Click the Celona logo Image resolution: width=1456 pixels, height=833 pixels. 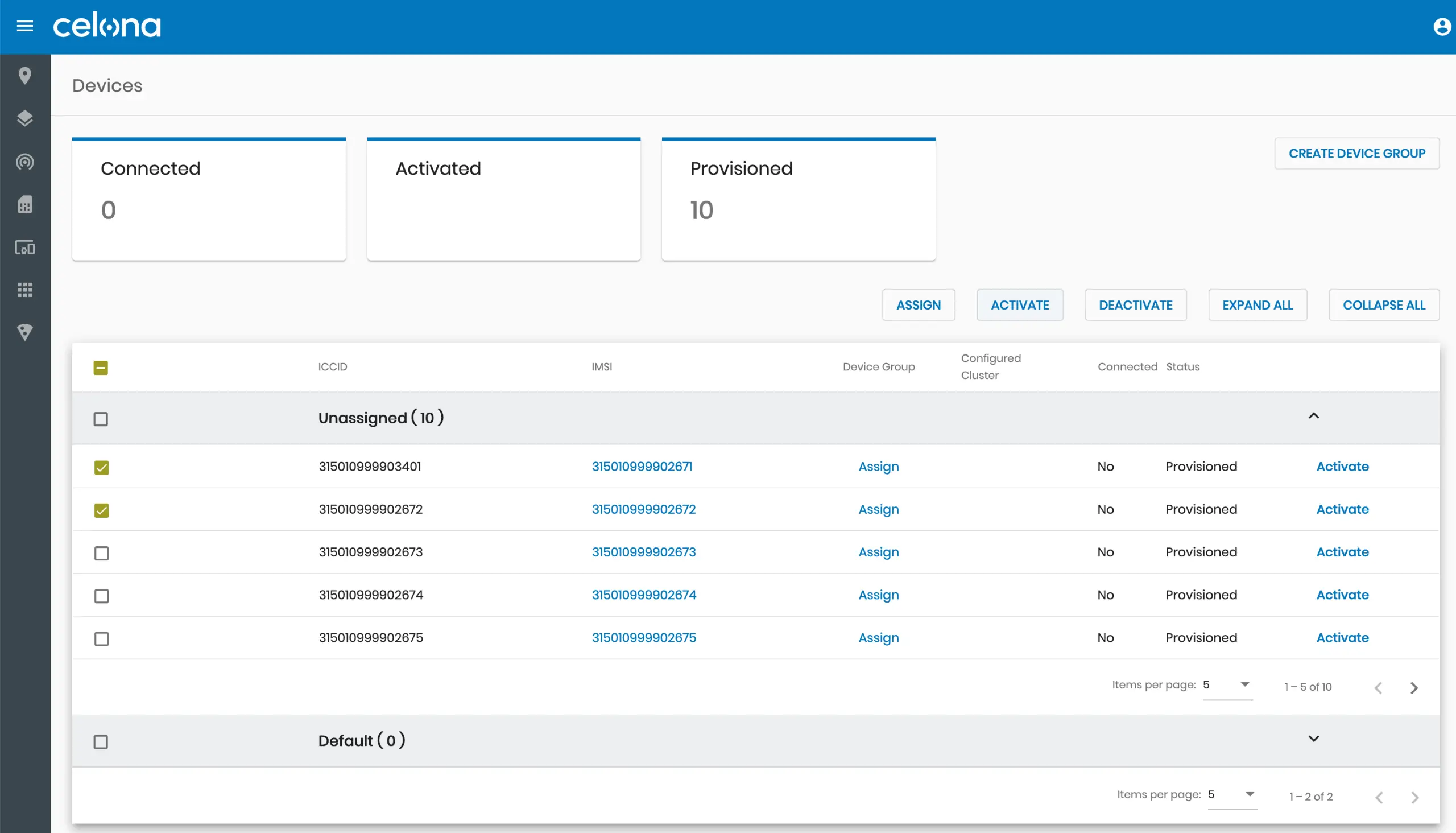(107, 26)
